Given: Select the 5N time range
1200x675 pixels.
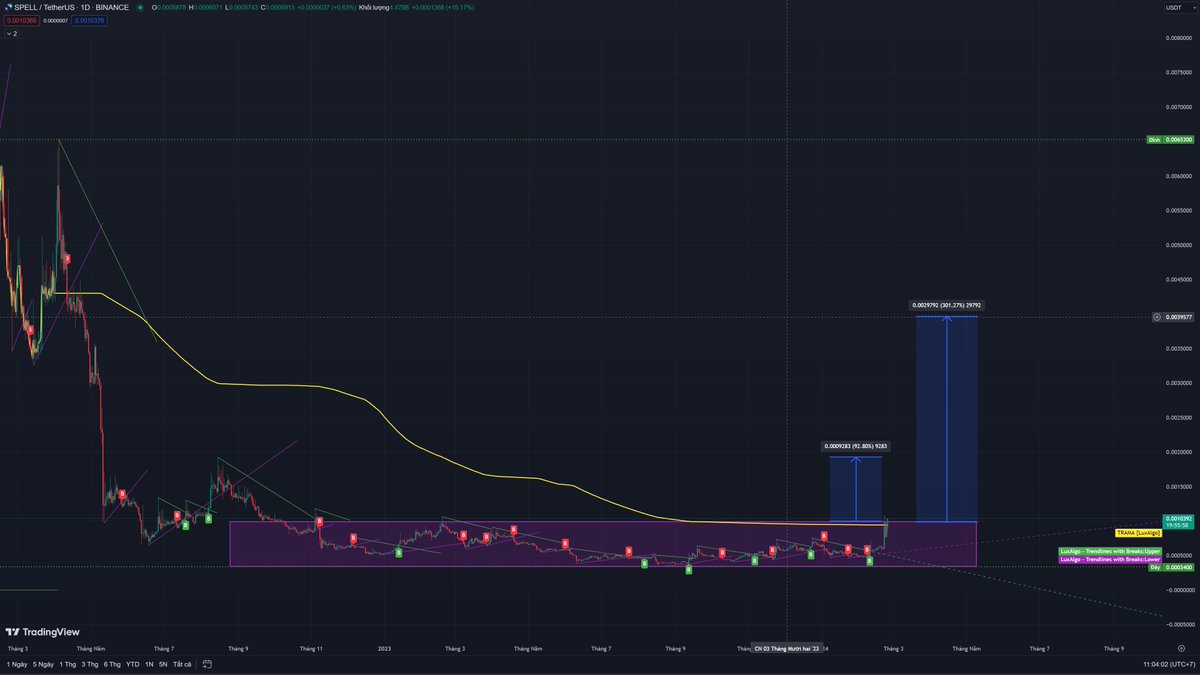Looking at the screenshot, I should click(163, 664).
